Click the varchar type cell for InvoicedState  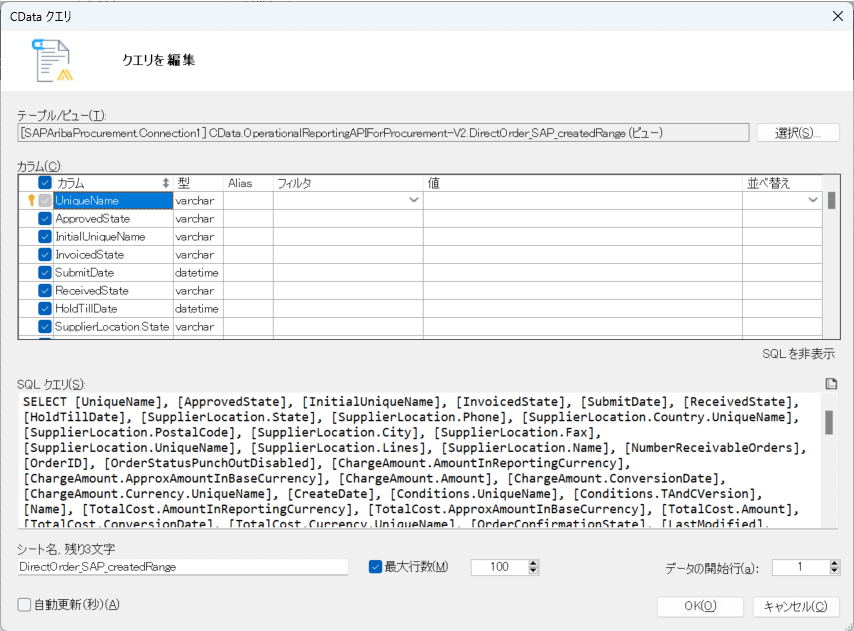pos(198,255)
